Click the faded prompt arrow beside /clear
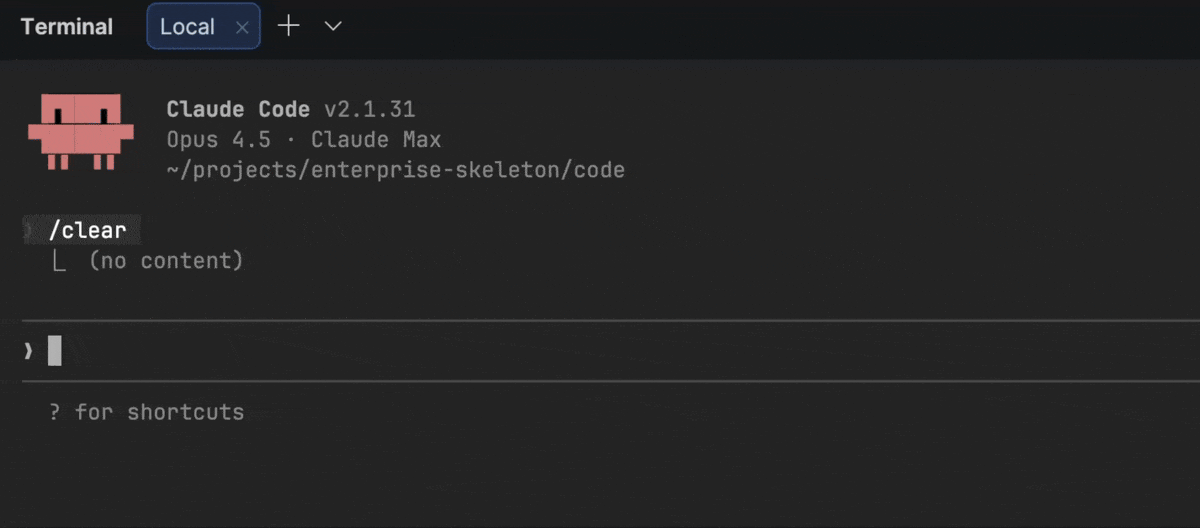The image size is (1200, 528). pyautogui.click(x=28, y=230)
